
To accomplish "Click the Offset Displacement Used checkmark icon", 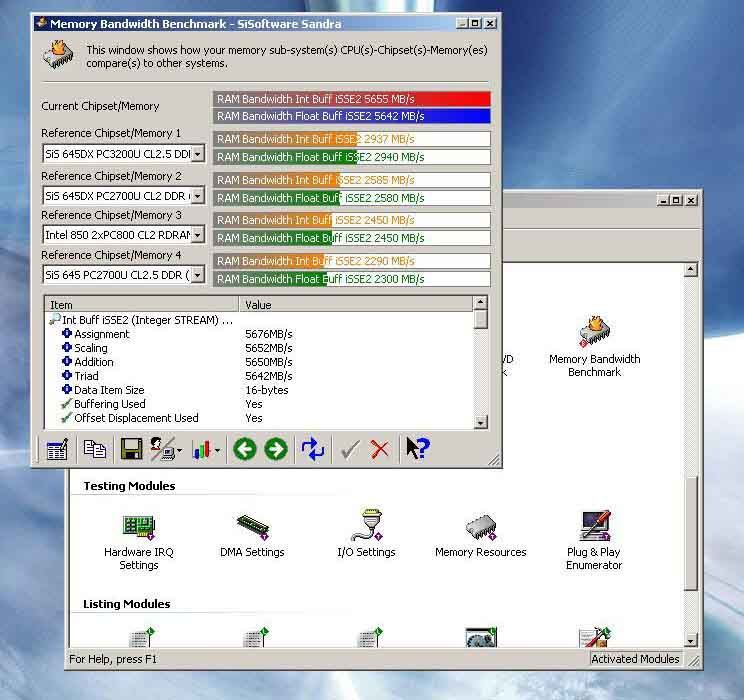I will (66, 418).
